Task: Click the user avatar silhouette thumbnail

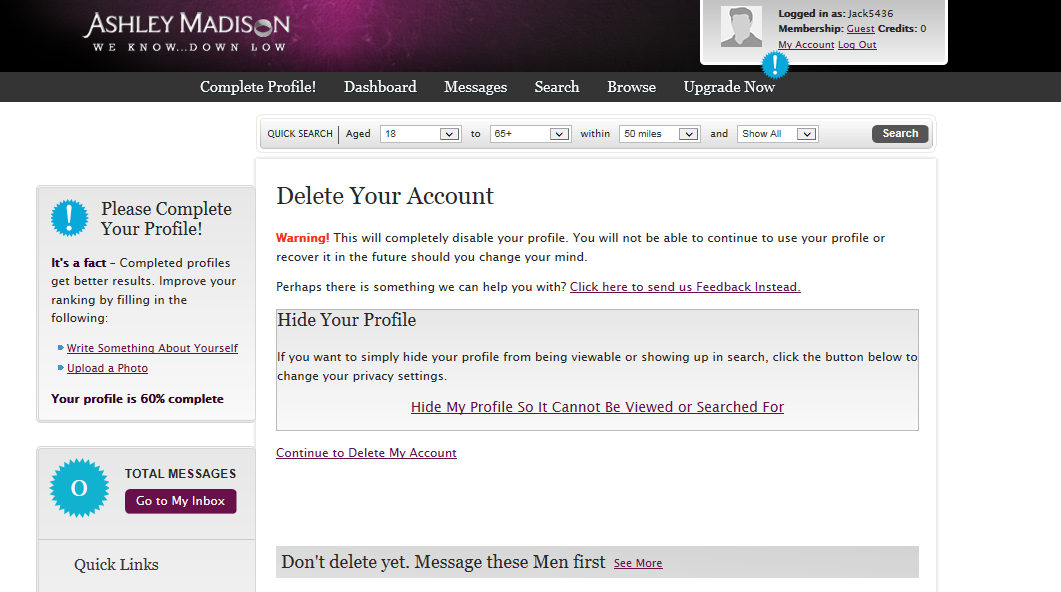Action: [x=741, y=26]
